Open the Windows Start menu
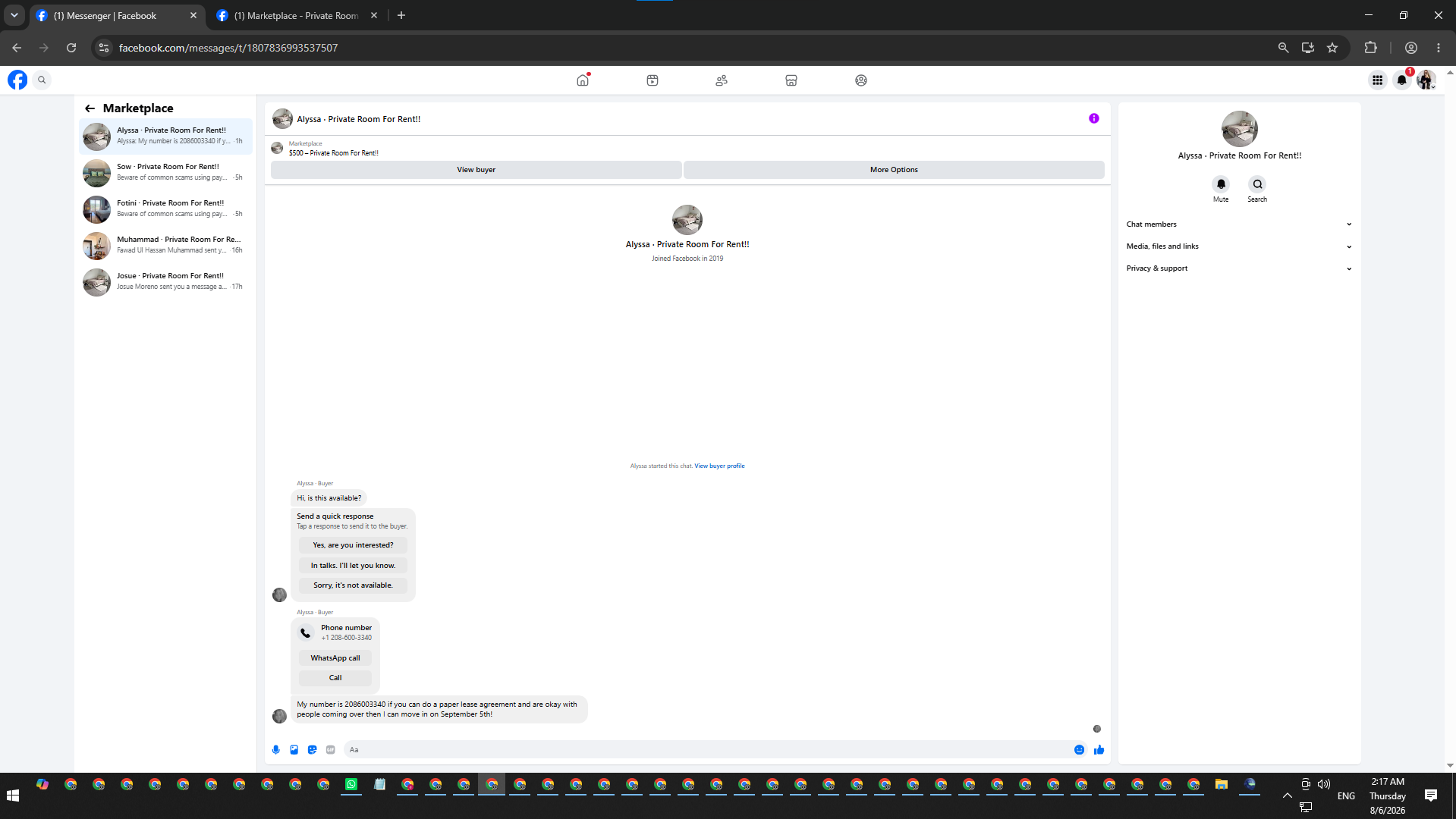 click(x=13, y=795)
